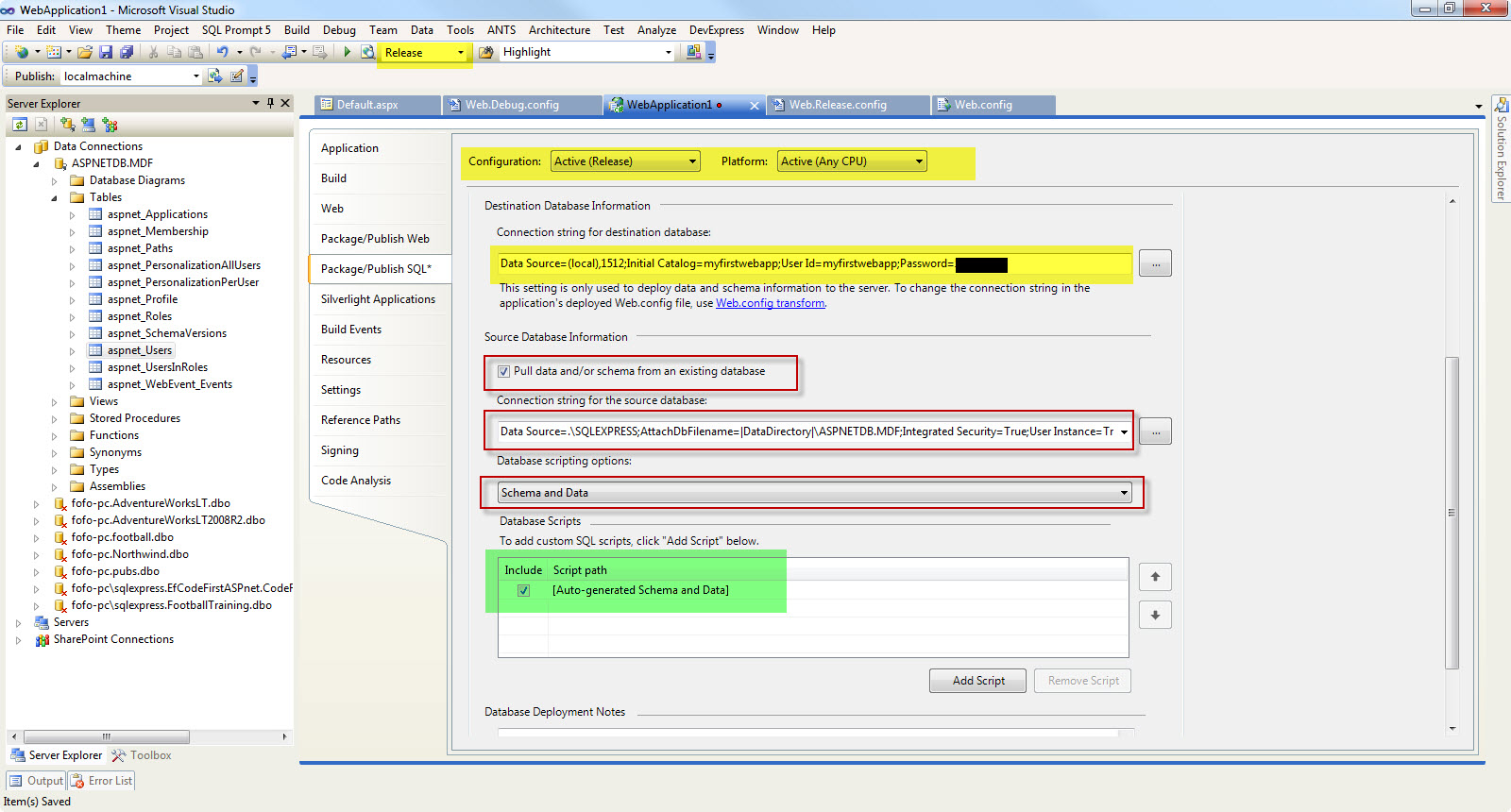Open the source database connection string dropdown
The image size is (1511, 812).
tap(1124, 431)
